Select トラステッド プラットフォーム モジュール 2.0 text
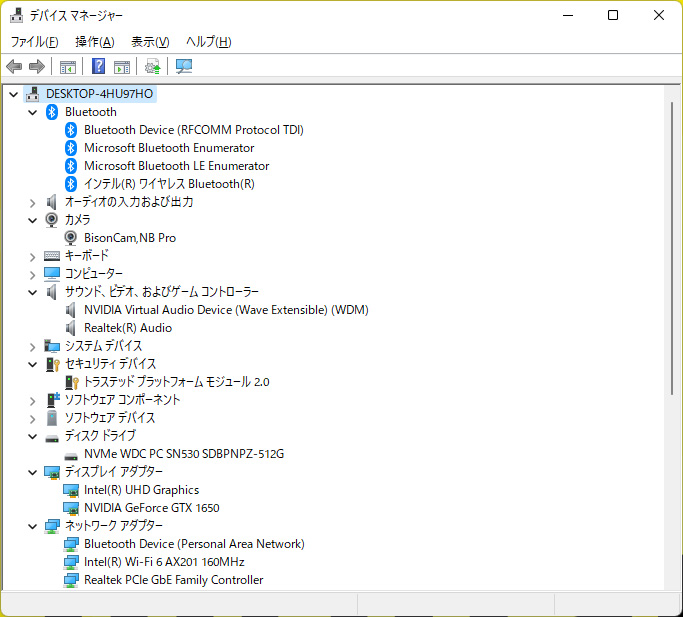Screen dimensions: 683x617 click(x=176, y=382)
